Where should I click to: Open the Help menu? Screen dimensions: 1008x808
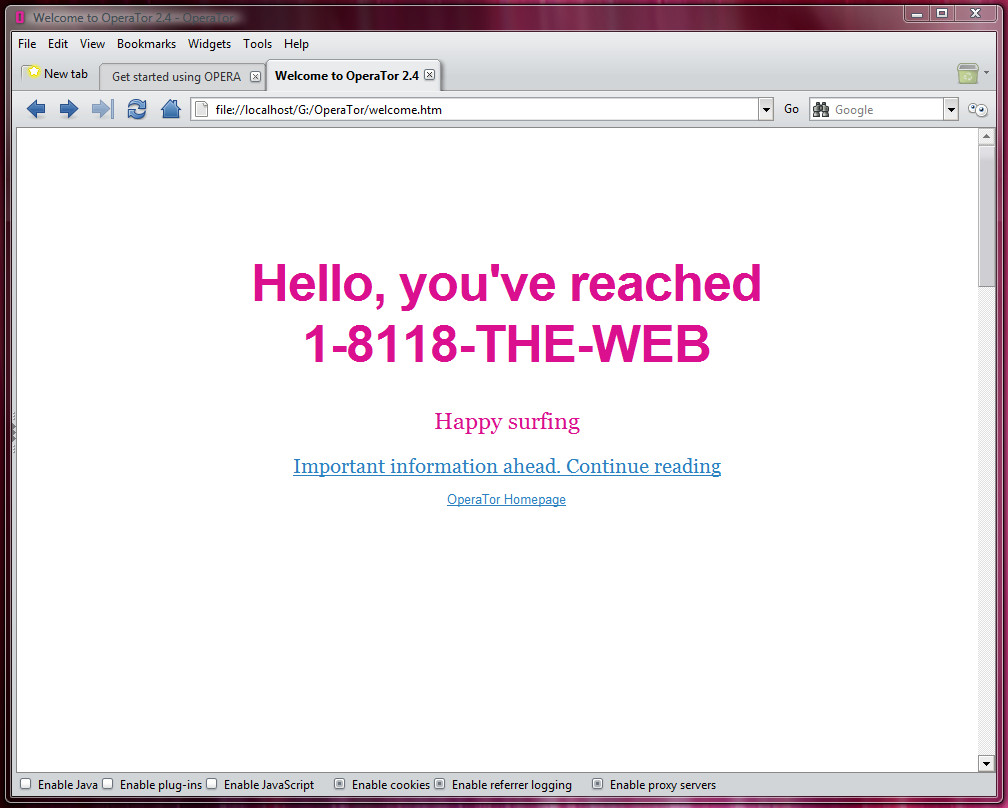[296, 44]
